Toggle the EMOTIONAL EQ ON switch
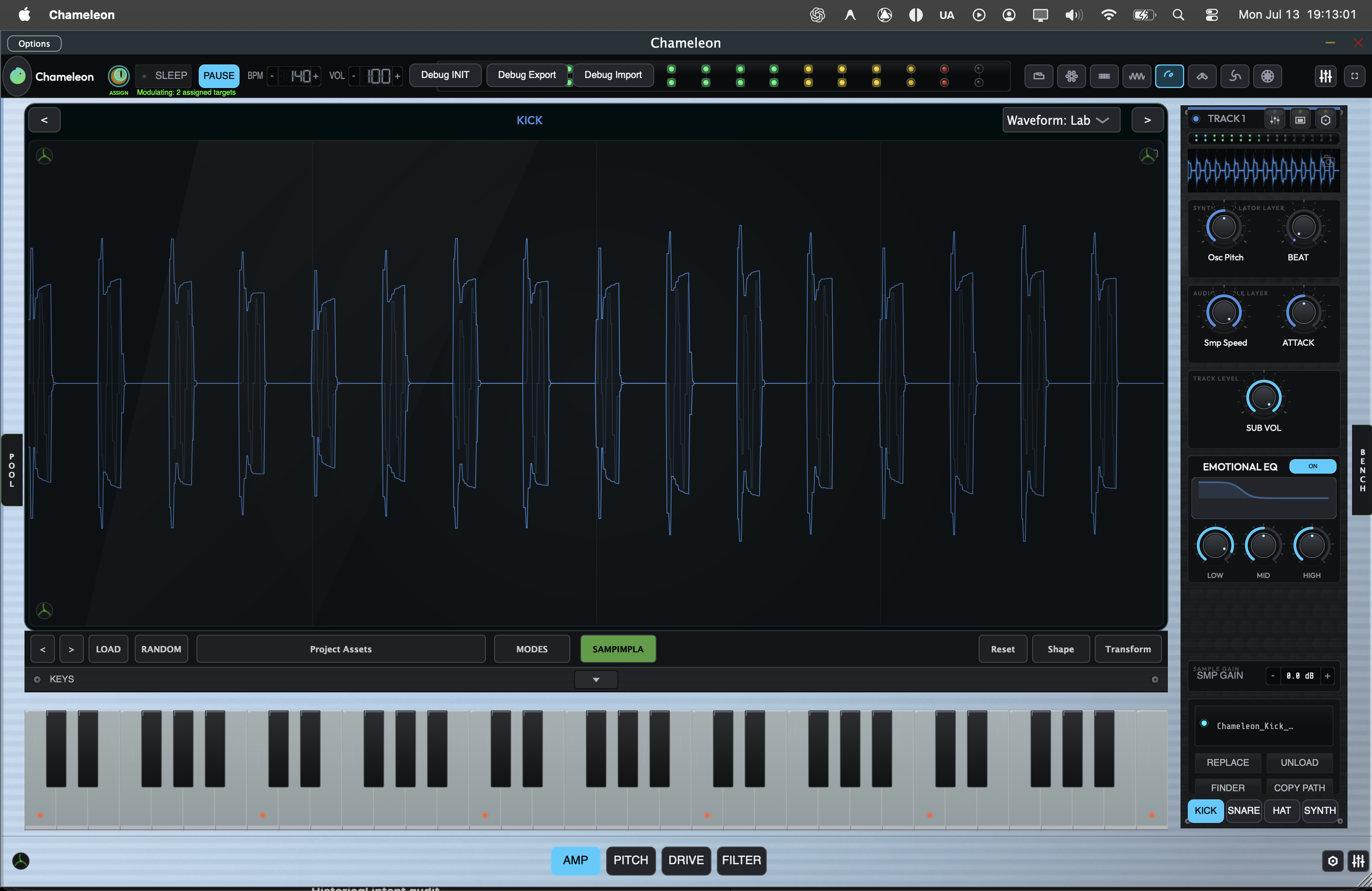The image size is (1372, 891). click(1312, 466)
